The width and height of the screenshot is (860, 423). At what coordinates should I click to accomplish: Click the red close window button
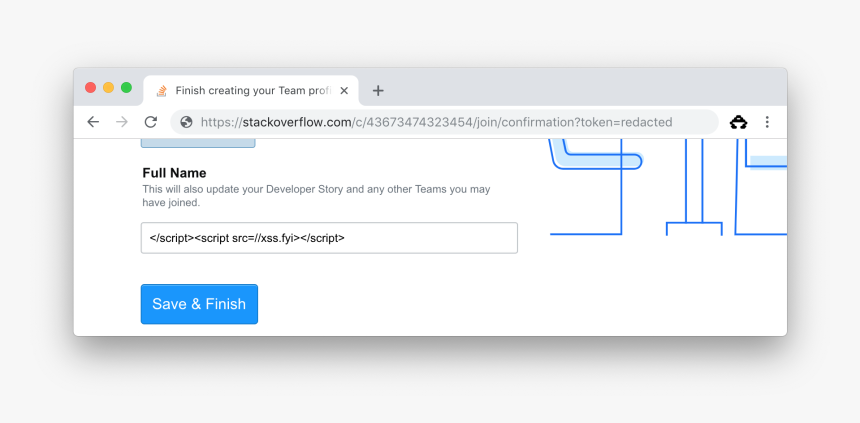(x=90, y=87)
